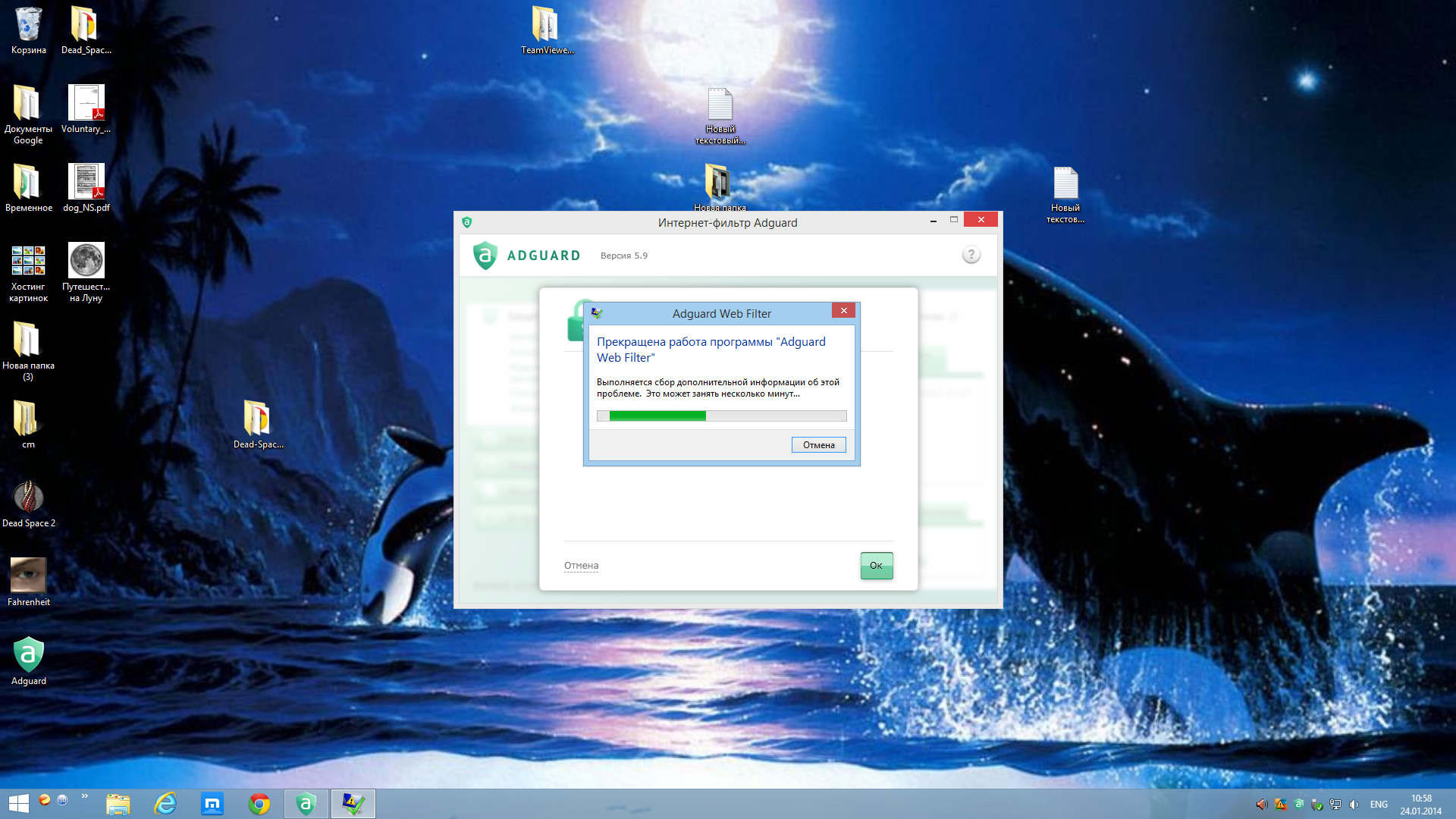Screen dimensions: 1456x819
Task: Select Новый текстов... file at right
Action: [x=1065, y=195]
